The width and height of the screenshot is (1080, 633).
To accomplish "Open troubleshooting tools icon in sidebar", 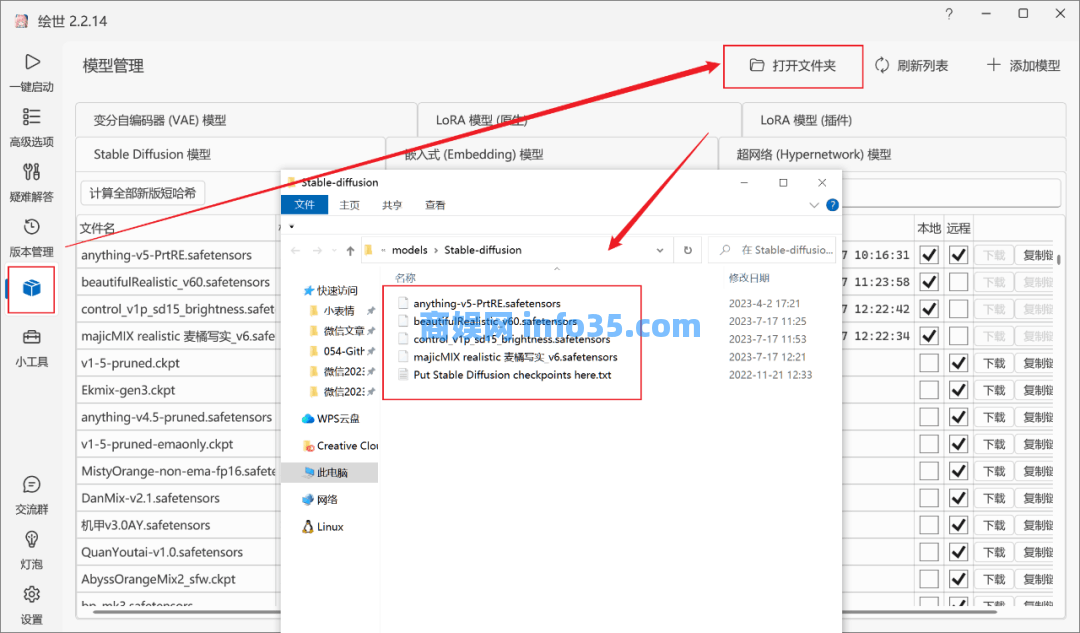I will pyautogui.click(x=31, y=172).
